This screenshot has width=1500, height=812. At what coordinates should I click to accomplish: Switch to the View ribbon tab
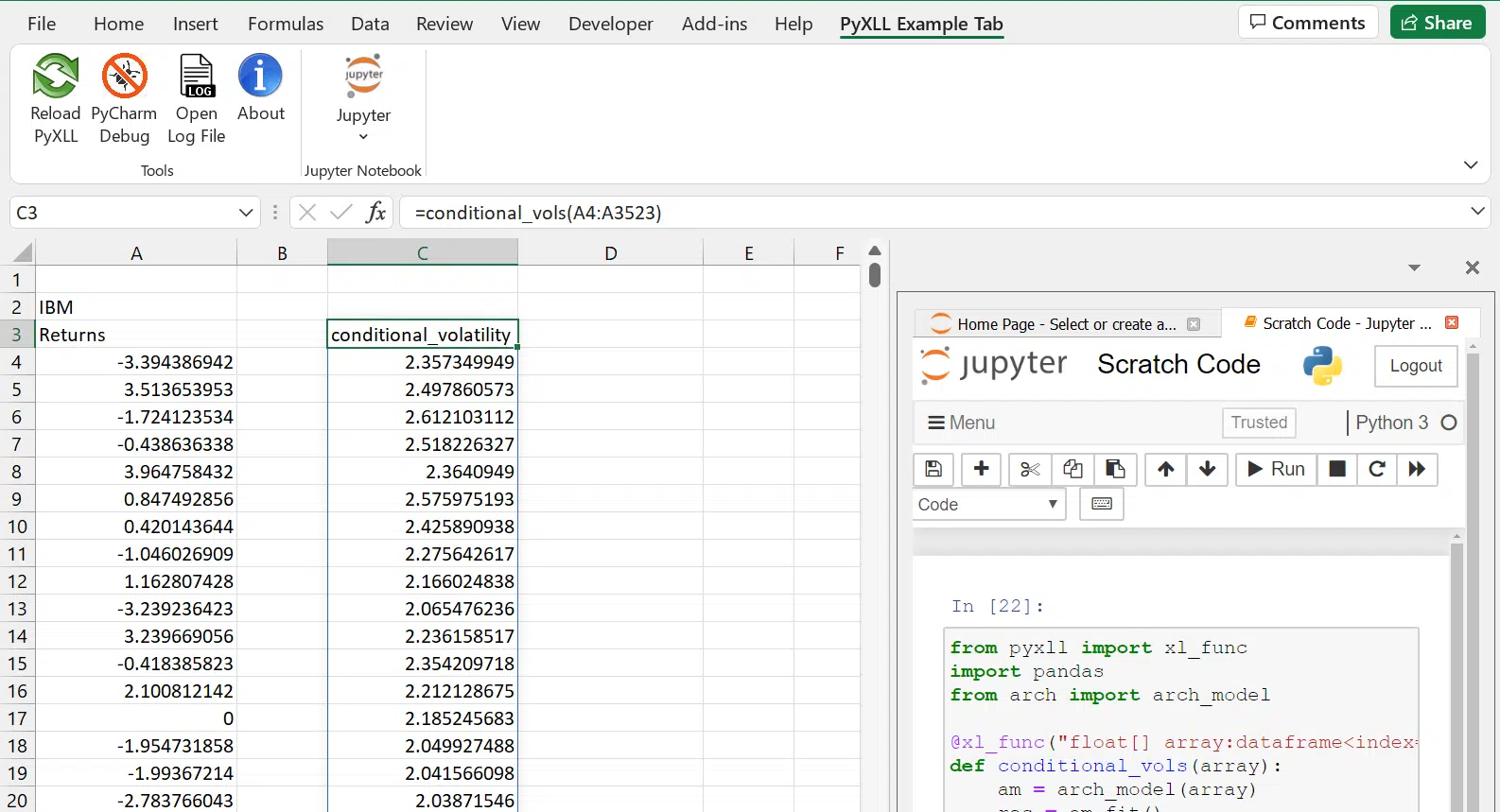click(x=520, y=24)
